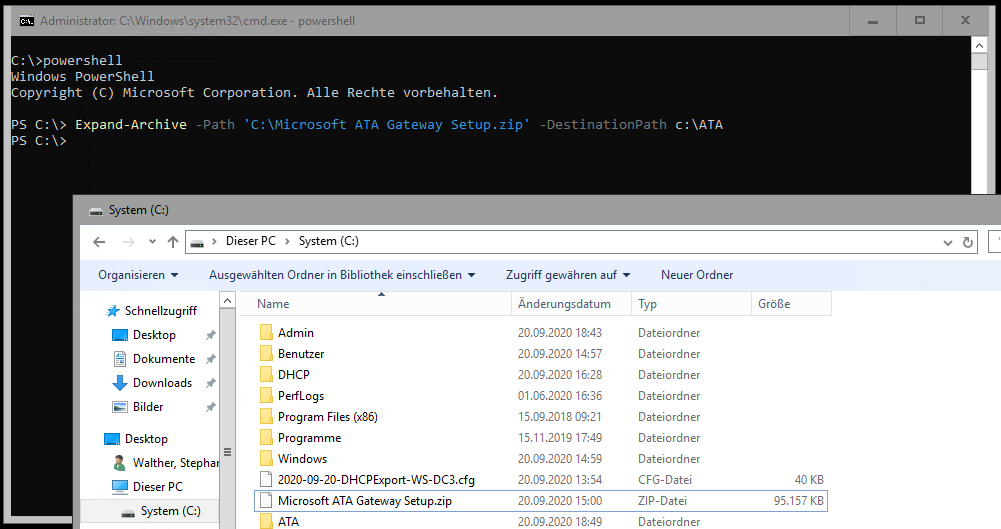This screenshot has height=529, width=1001.
Task: Open Bilder in quick access
Action: [148, 407]
